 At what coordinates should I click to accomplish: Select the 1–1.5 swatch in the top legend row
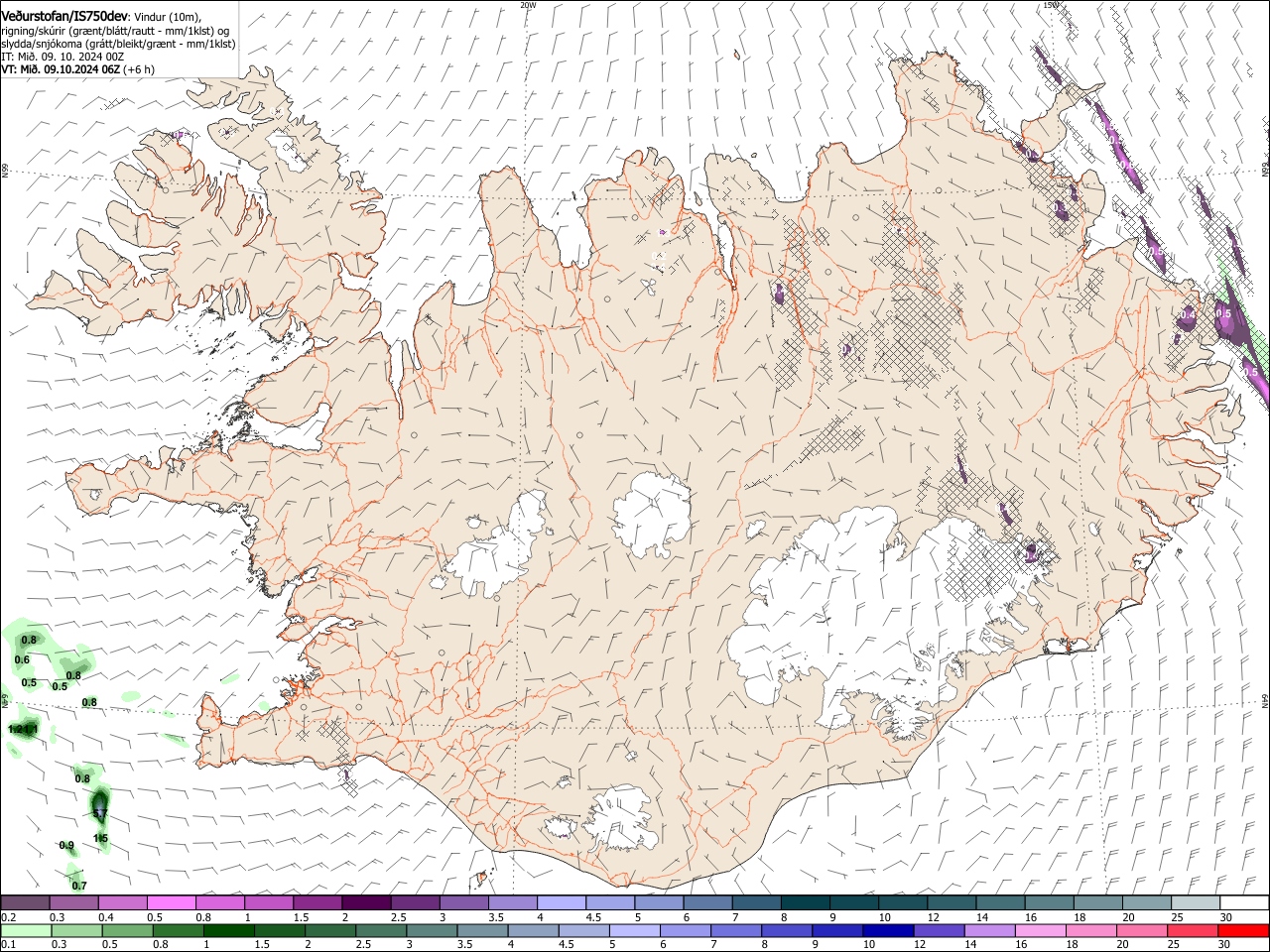click(269, 902)
